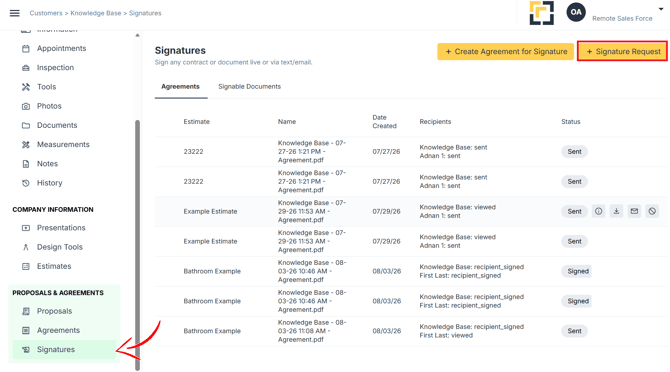
Task: Click email icon on Example Estimate row
Action: pyautogui.click(x=634, y=211)
